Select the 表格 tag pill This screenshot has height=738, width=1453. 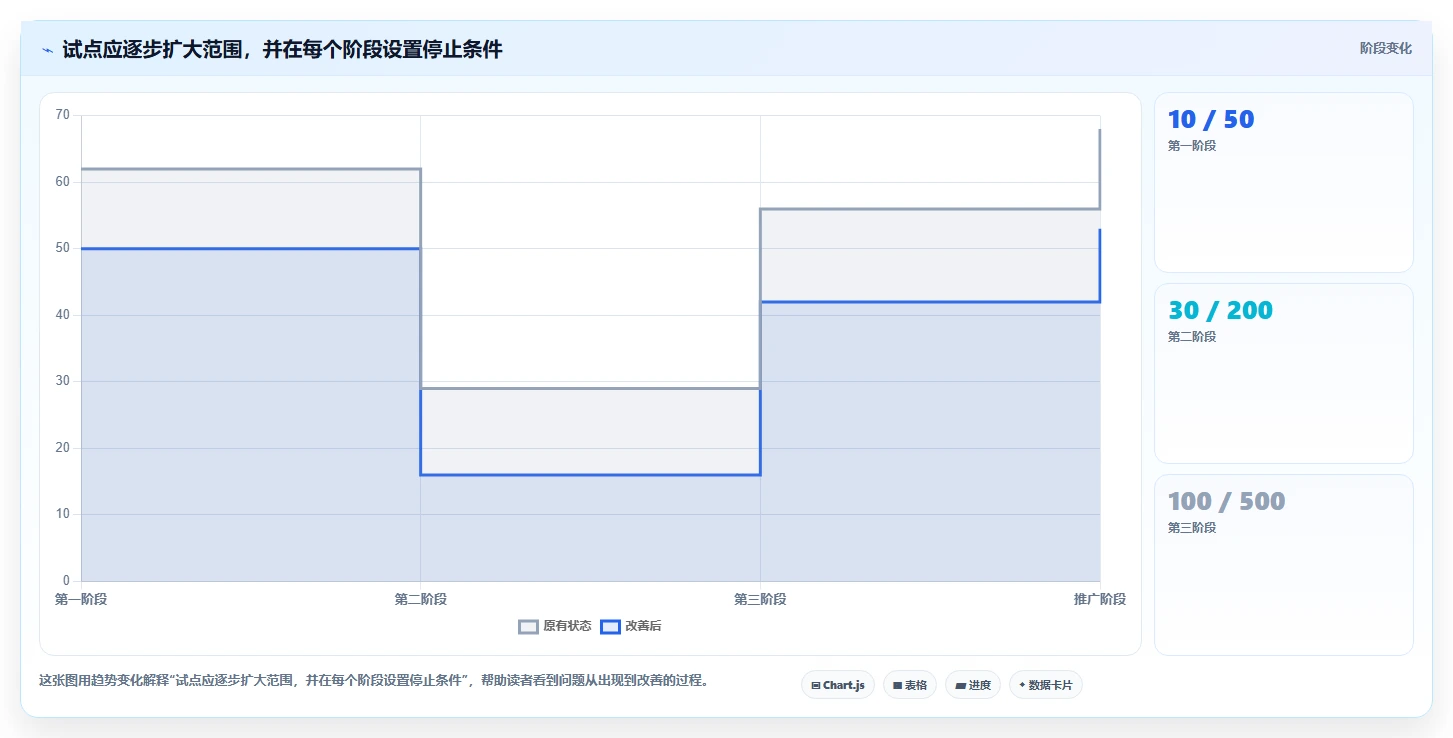pyautogui.click(x=910, y=685)
